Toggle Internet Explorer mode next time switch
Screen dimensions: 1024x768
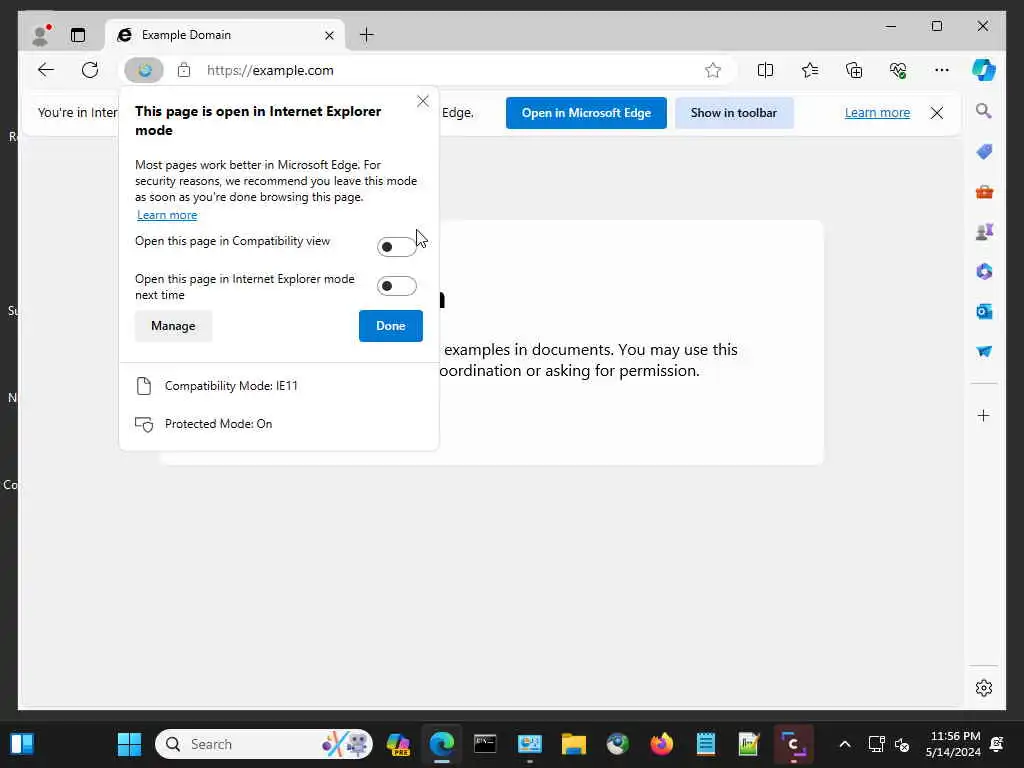396,286
